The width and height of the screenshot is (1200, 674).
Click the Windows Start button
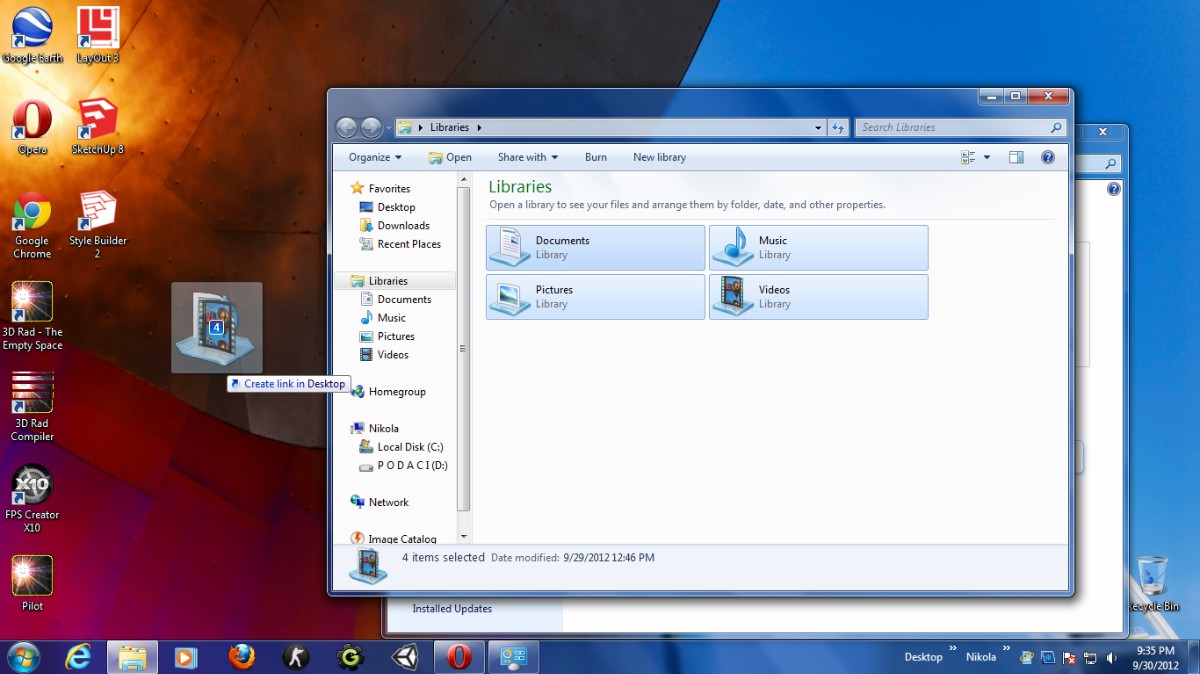[x=23, y=657]
